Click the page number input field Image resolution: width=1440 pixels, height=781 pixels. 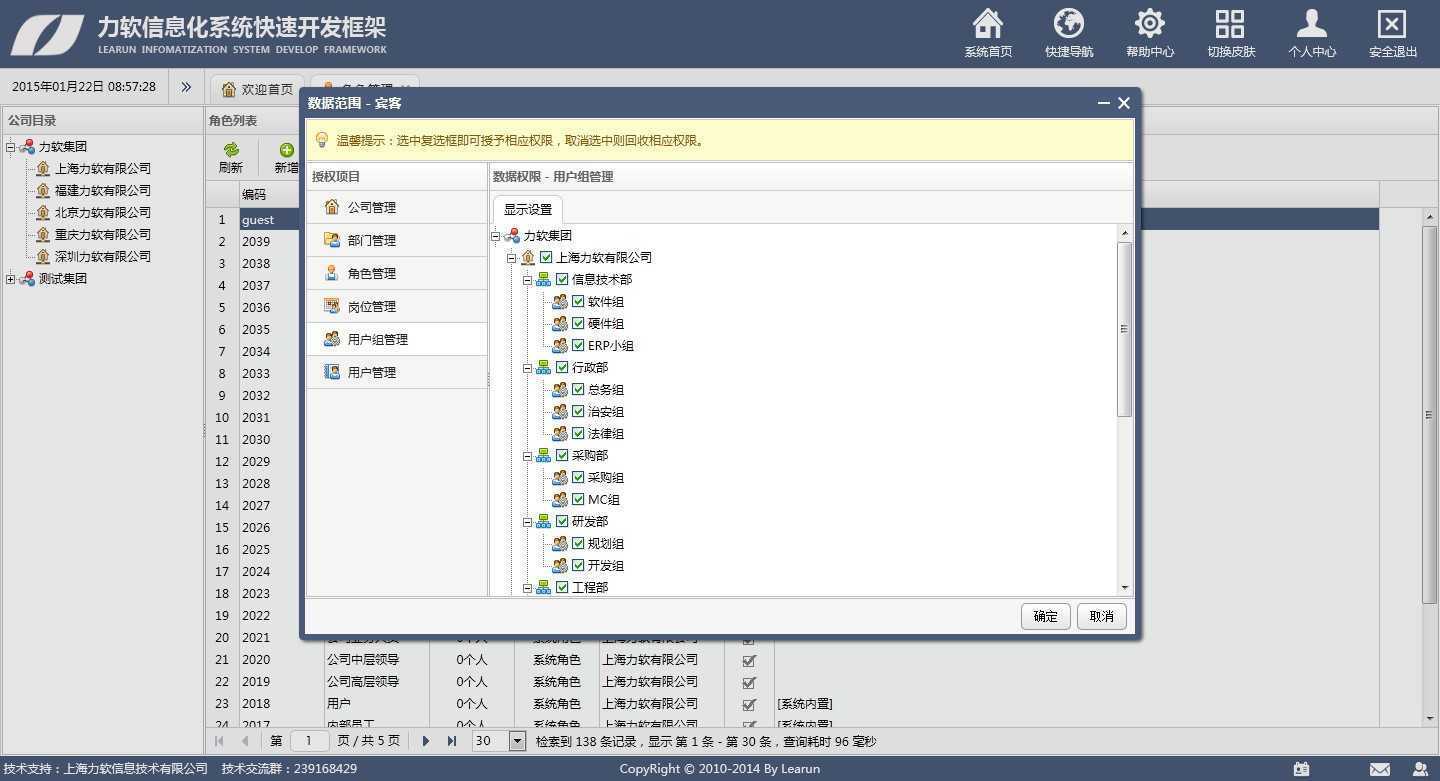[x=309, y=741]
